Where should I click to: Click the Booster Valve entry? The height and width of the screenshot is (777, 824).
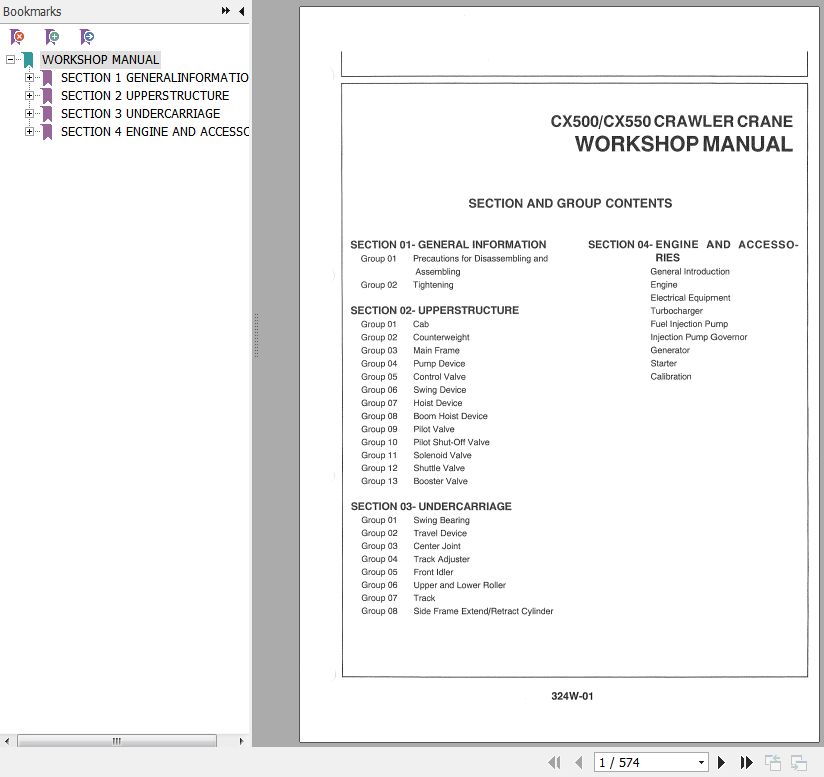tap(440, 481)
